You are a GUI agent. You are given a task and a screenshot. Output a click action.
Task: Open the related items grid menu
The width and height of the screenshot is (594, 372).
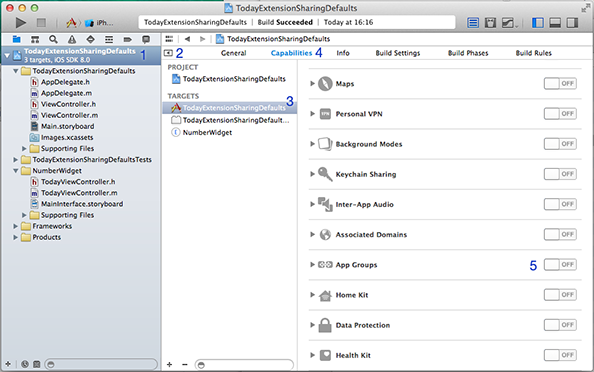pos(169,39)
